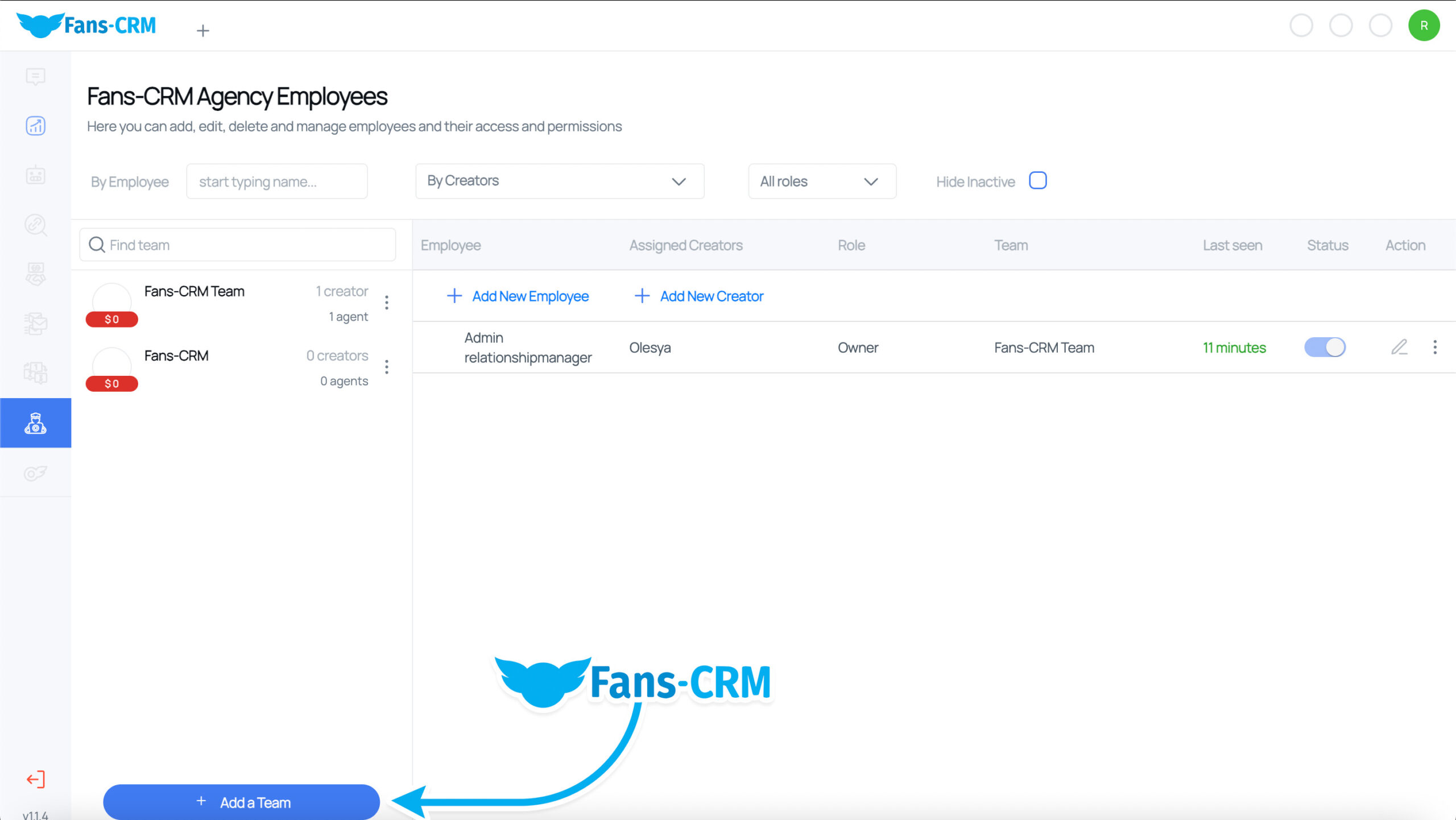Expand the All roles dropdown
This screenshot has width=1456, height=820.
pyautogui.click(x=822, y=181)
